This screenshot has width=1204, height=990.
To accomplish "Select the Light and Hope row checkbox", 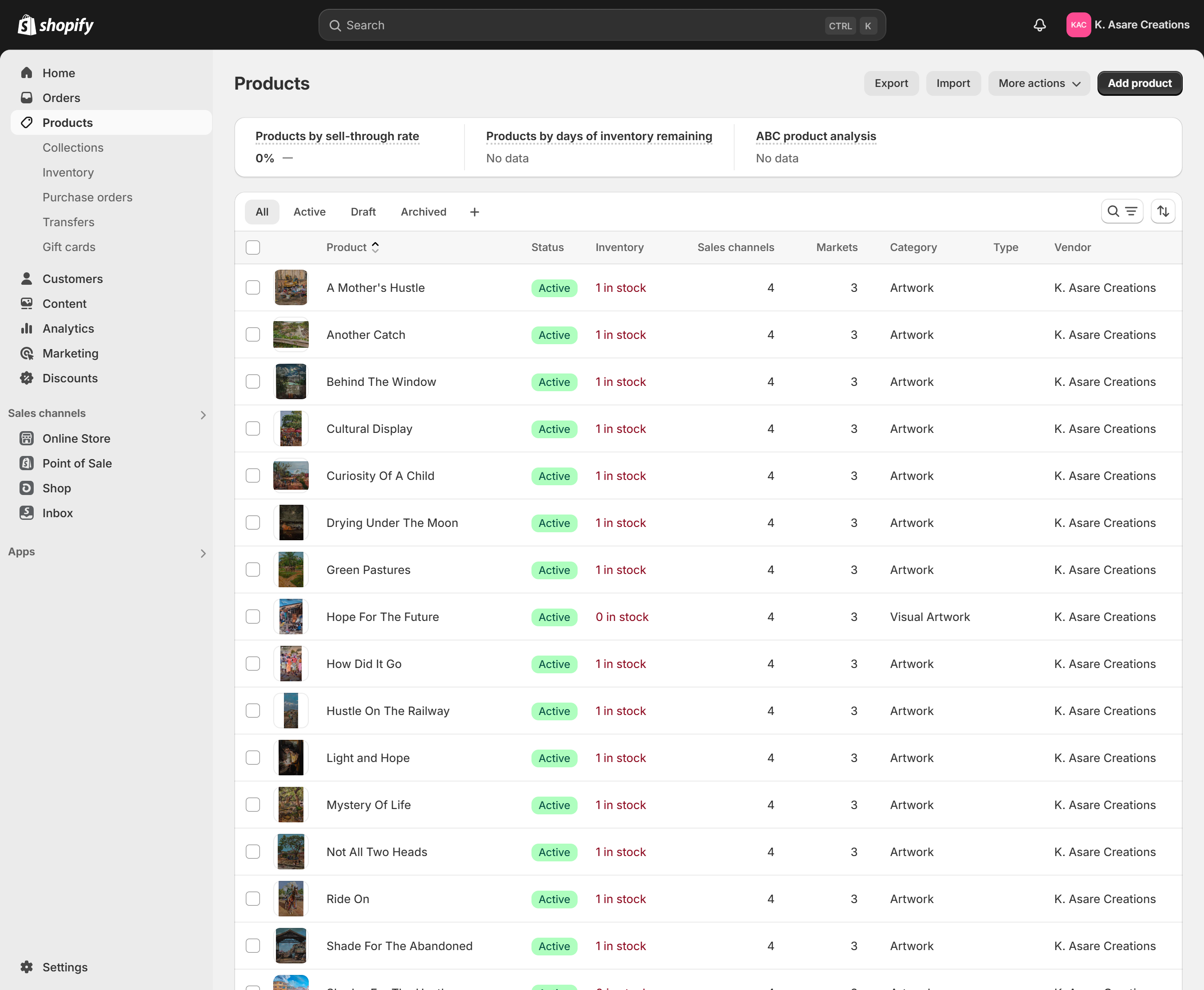I will coord(253,758).
